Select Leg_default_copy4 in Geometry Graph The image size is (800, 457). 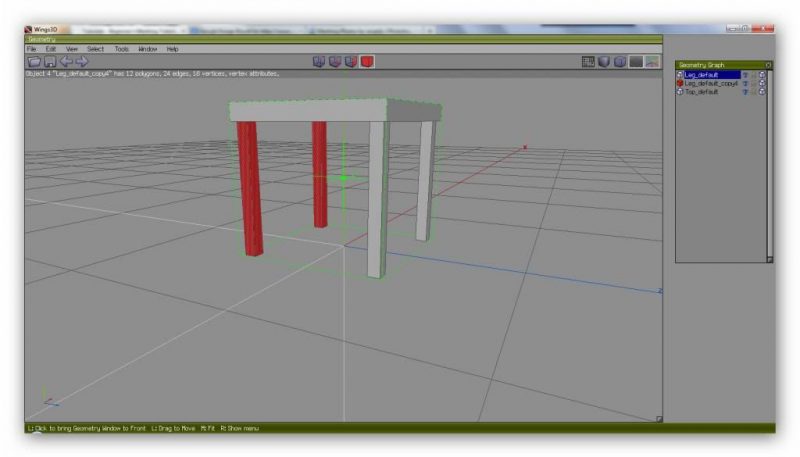[711, 84]
